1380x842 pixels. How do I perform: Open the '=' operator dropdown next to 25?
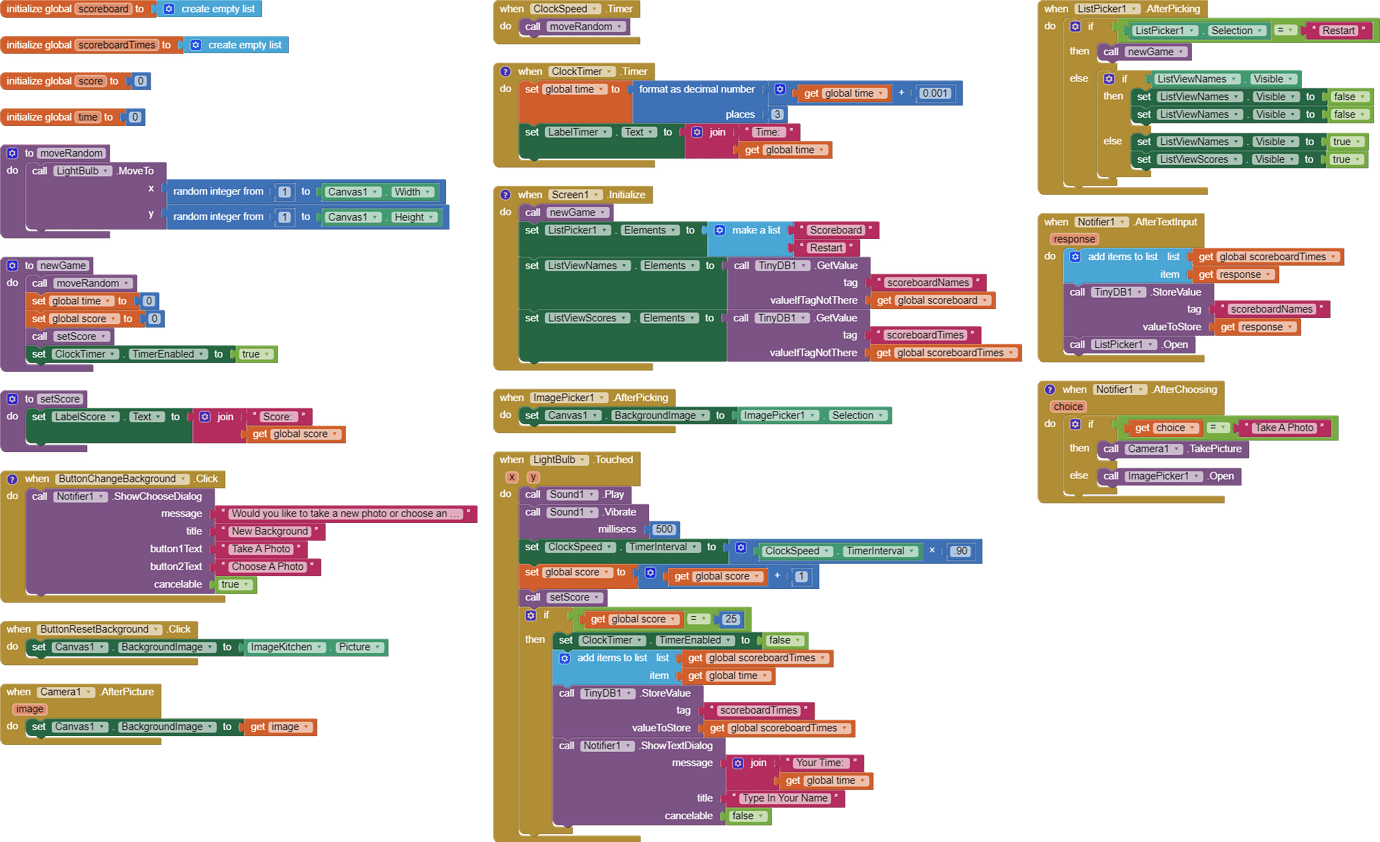[698, 619]
